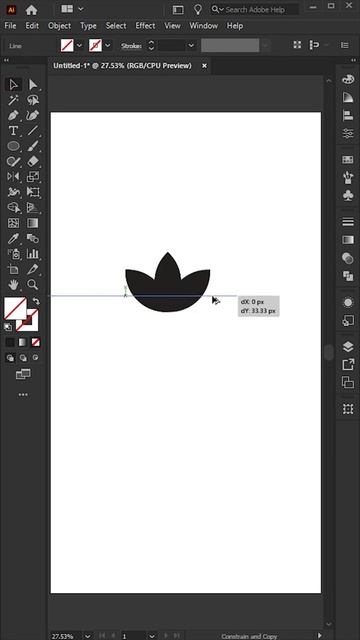
Task: Open the File menu
Action: pos(10,26)
